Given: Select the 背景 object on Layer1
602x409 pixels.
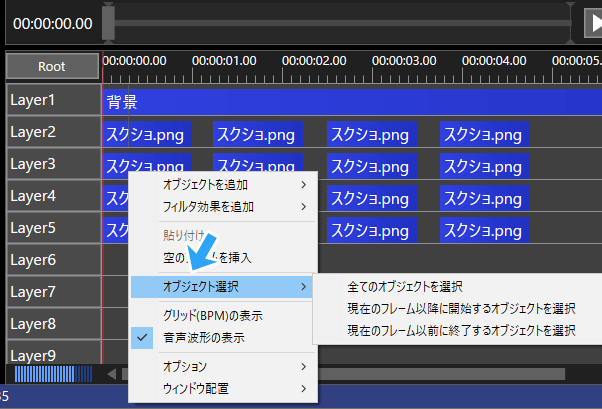Looking at the screenshot, I should click(x=350, y=101).
